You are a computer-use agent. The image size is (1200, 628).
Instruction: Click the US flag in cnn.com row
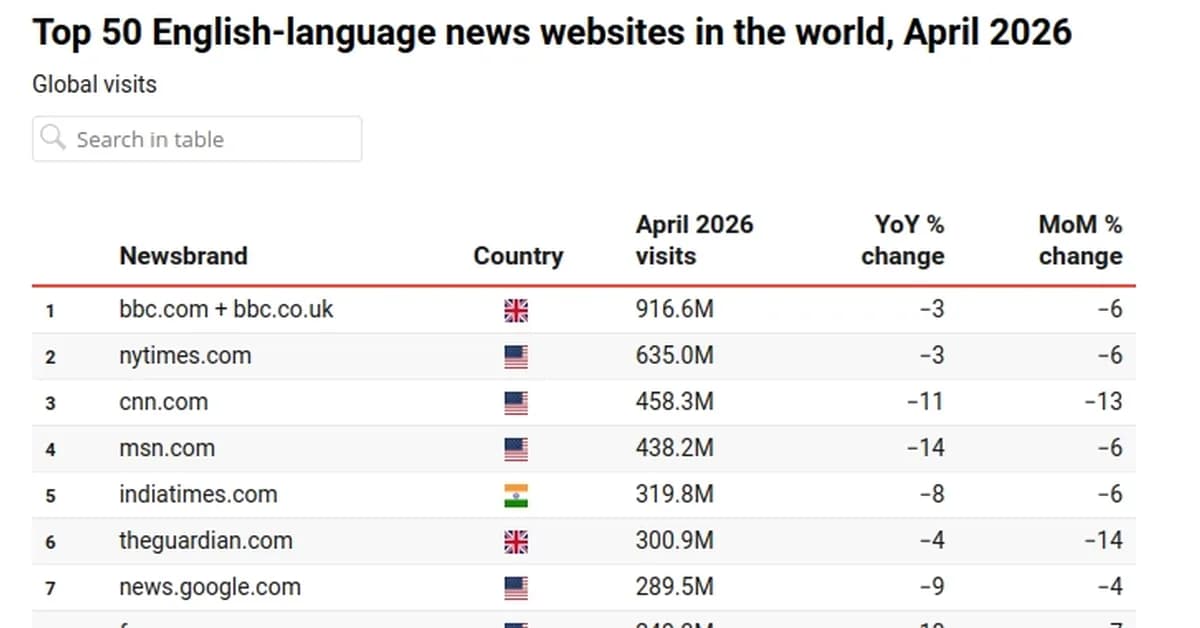coord(516,403)
